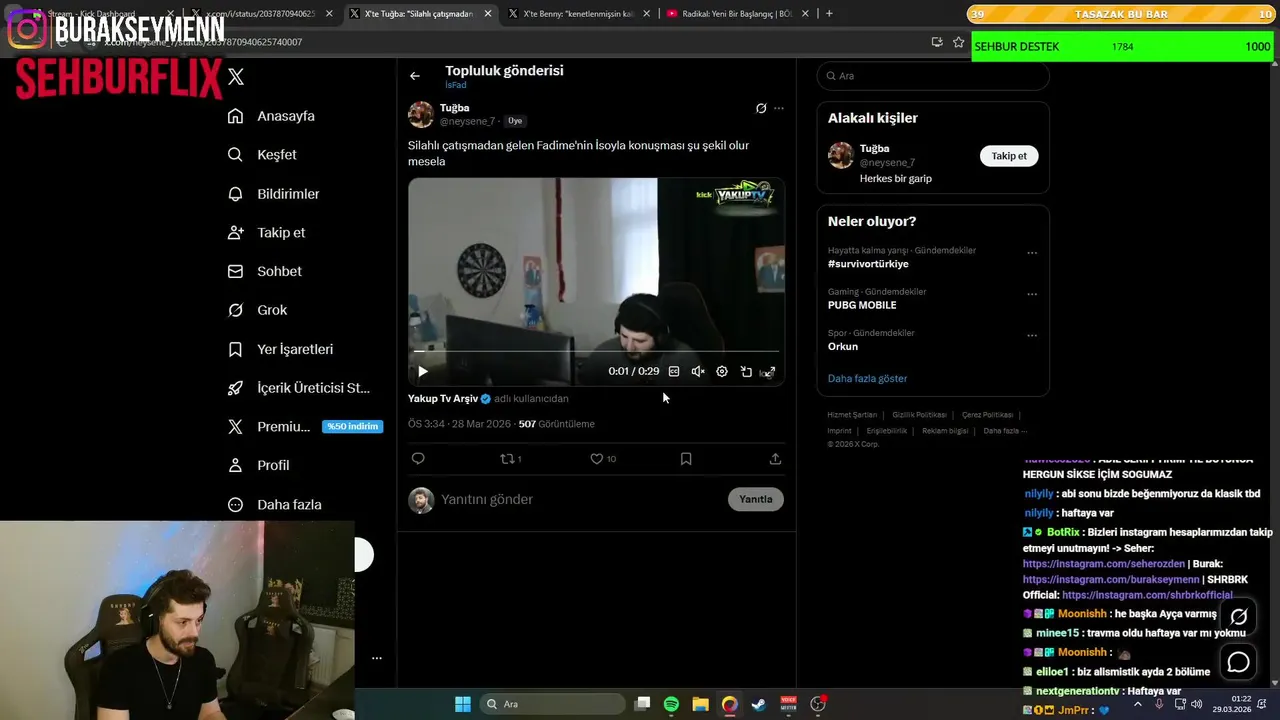The image size is (1280, 720).
Task: Open Keşfet explore page
Action: tap(262, 155)
